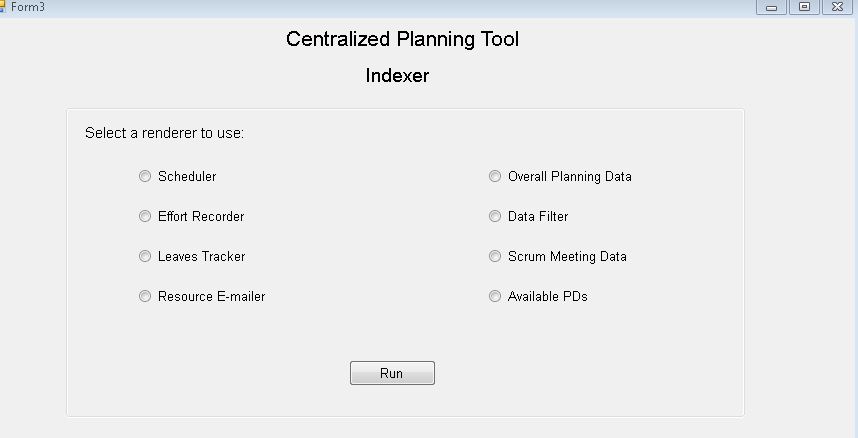This screenshot has height=438, width=858.
Task: Select the Overall Planning Data radio button
Action: [495, 177]
